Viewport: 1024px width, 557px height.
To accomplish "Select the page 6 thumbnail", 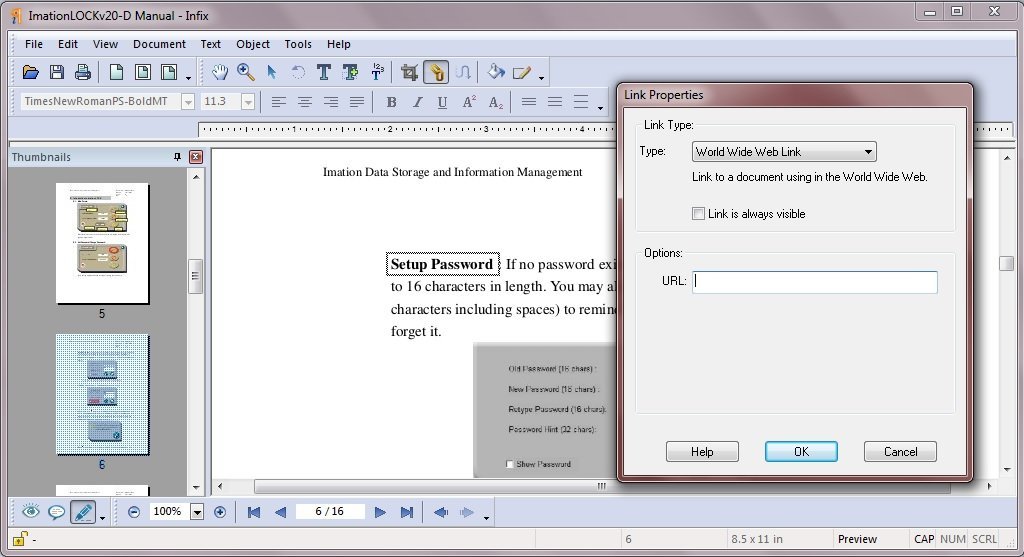I will (103, 394).
